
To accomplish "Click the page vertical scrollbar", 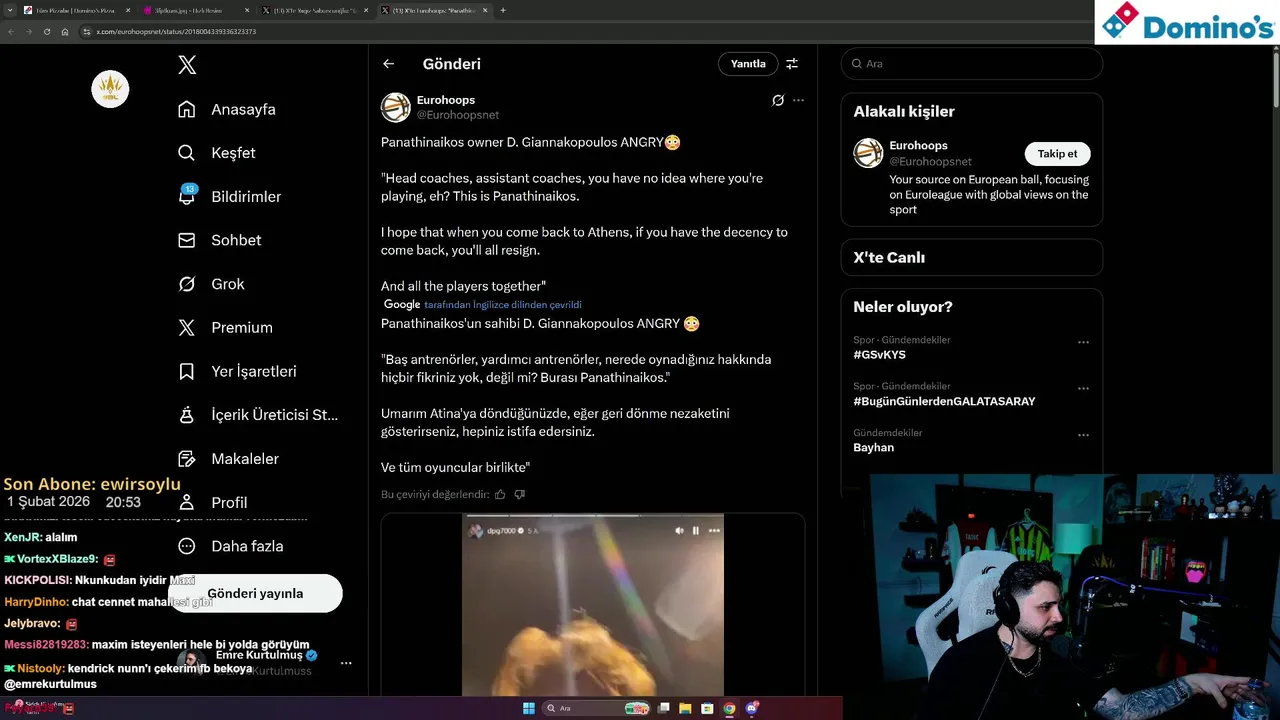I will pyautogui.click(x=1275, y=80).
